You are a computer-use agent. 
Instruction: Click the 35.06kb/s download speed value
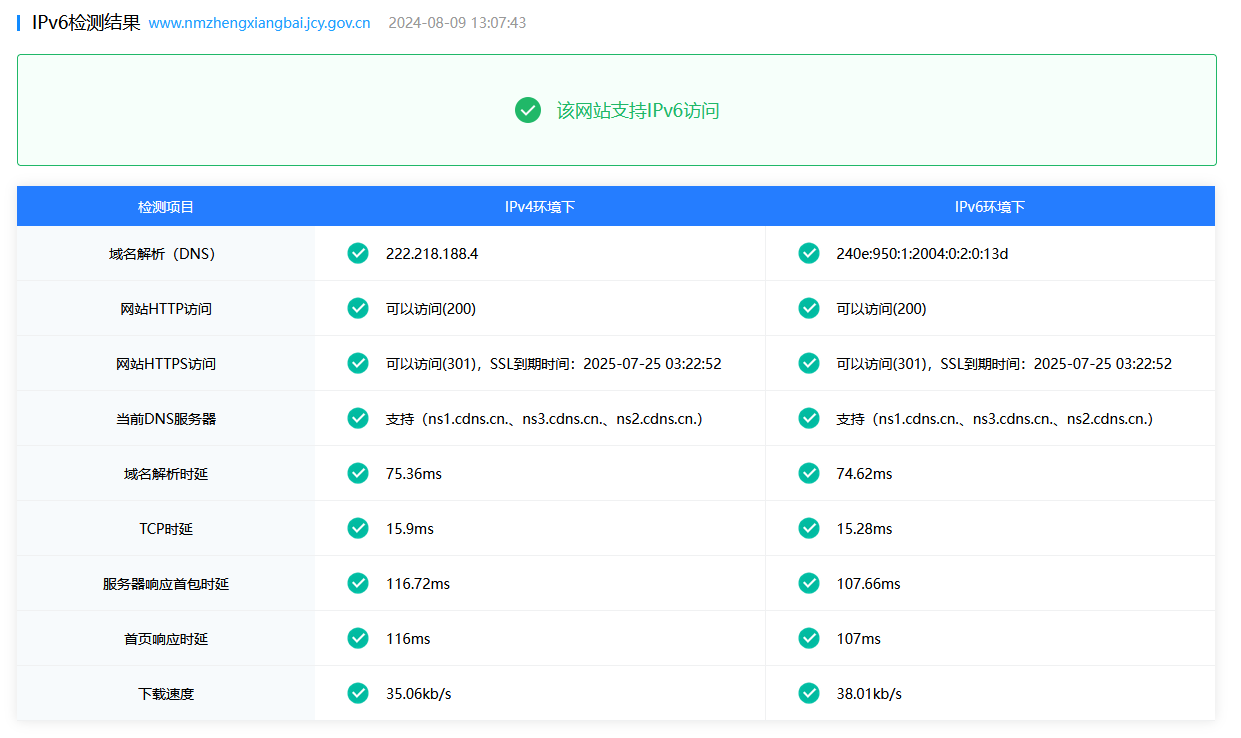point(419,694)
